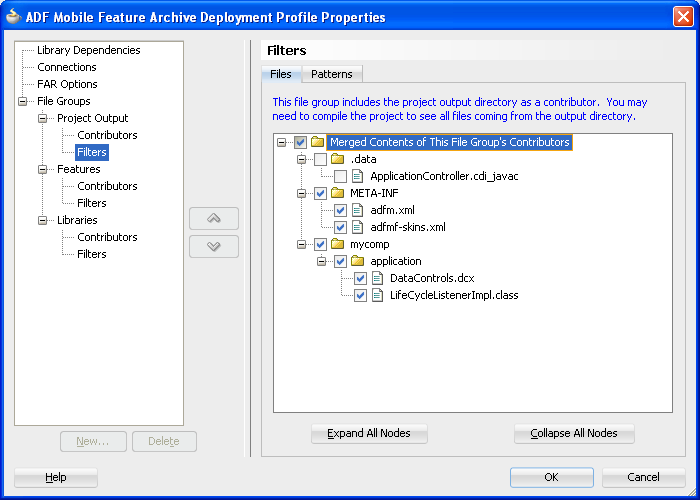Click the Collapse All Nodes button
Viewport: 700px width, 500px height.
[574, 433]
